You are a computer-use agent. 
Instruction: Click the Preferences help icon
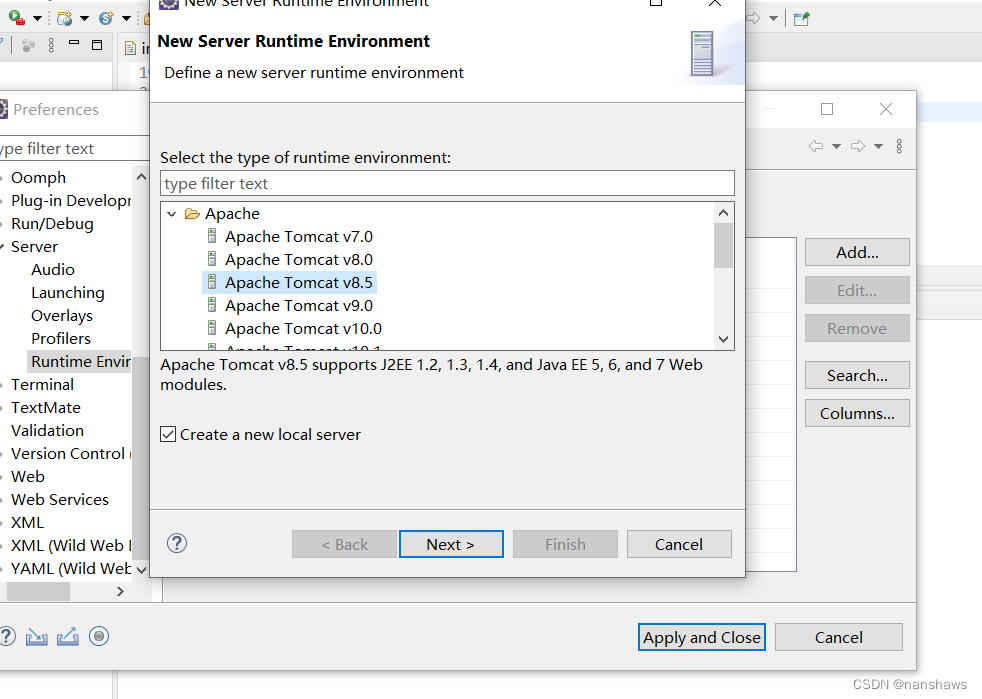pyautogui.click(x=6, y=636)
